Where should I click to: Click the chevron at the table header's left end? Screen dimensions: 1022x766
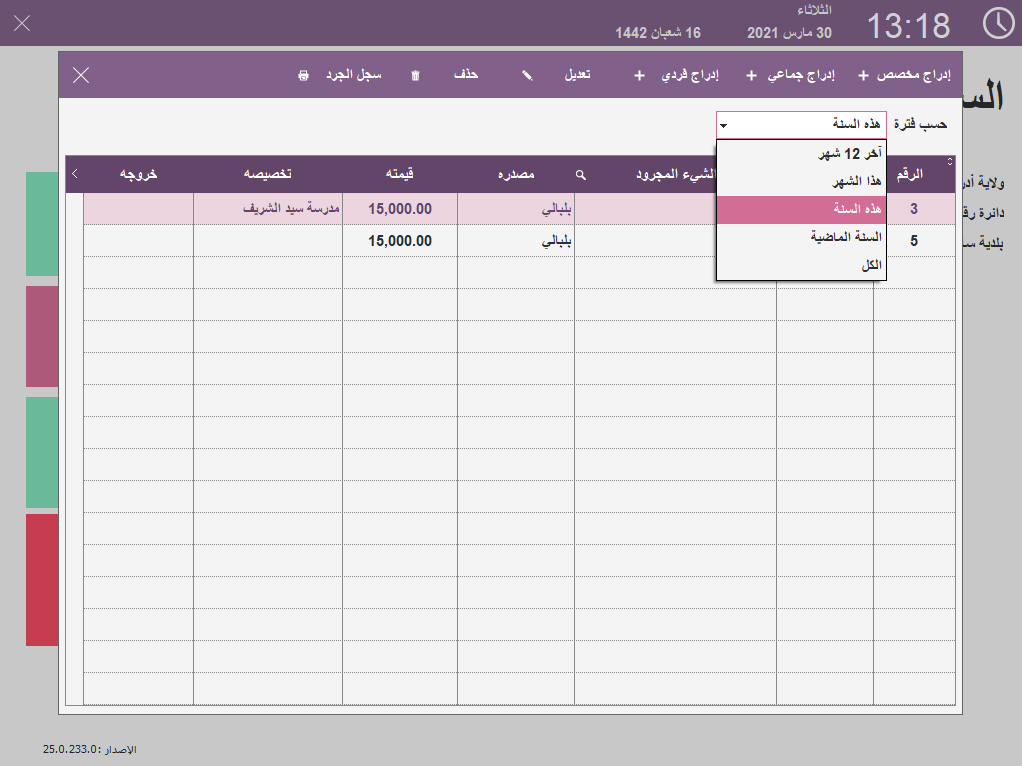[75, 174]
